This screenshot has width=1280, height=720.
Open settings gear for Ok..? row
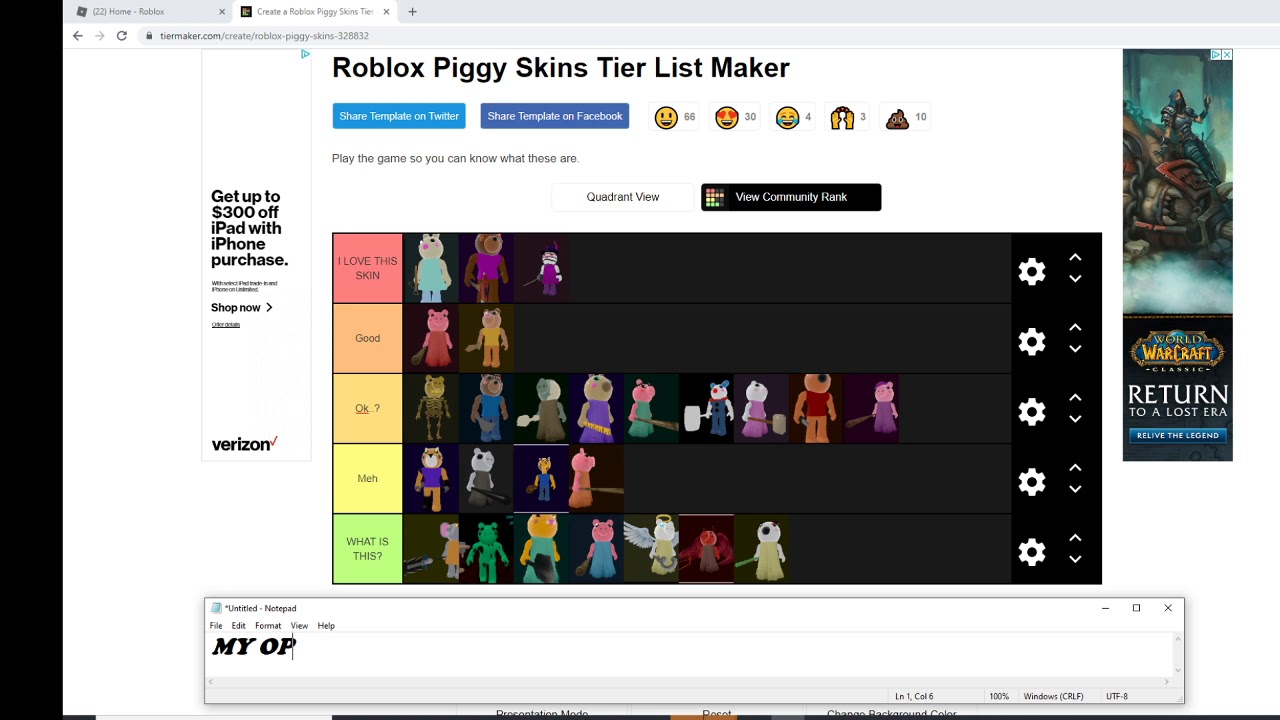(x=1031, y=412)
